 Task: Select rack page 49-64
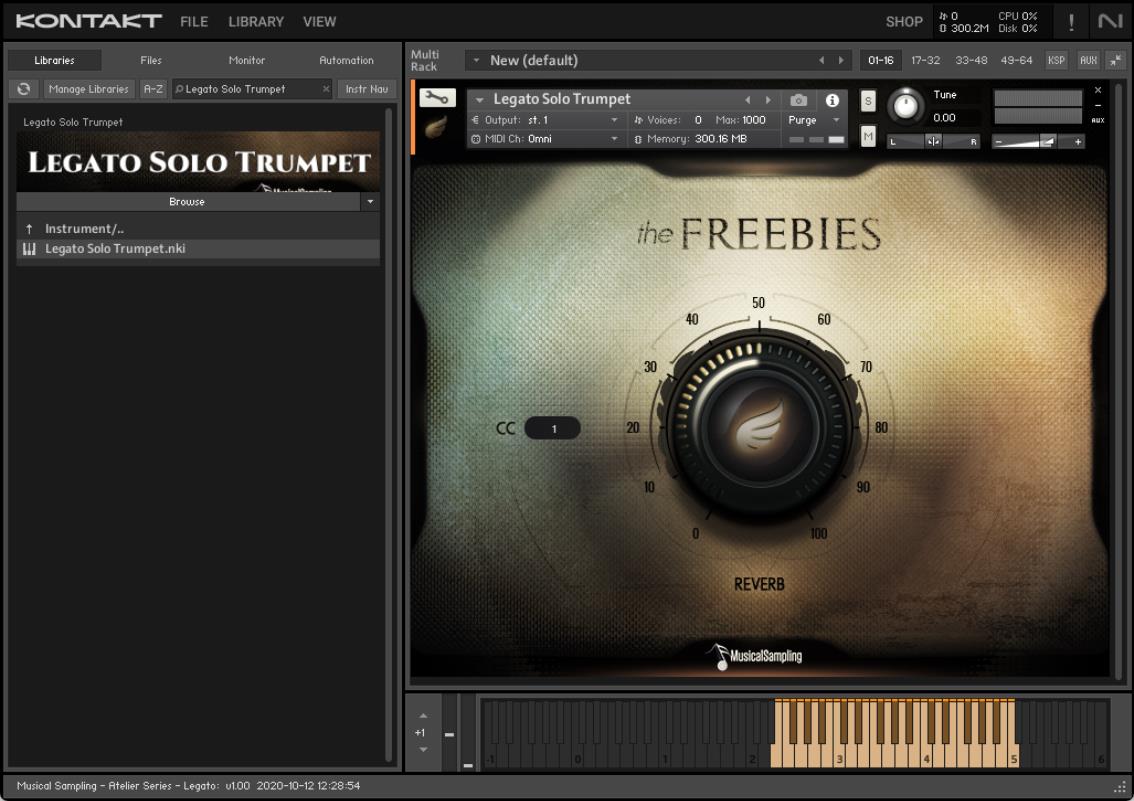coord(1016,61)
